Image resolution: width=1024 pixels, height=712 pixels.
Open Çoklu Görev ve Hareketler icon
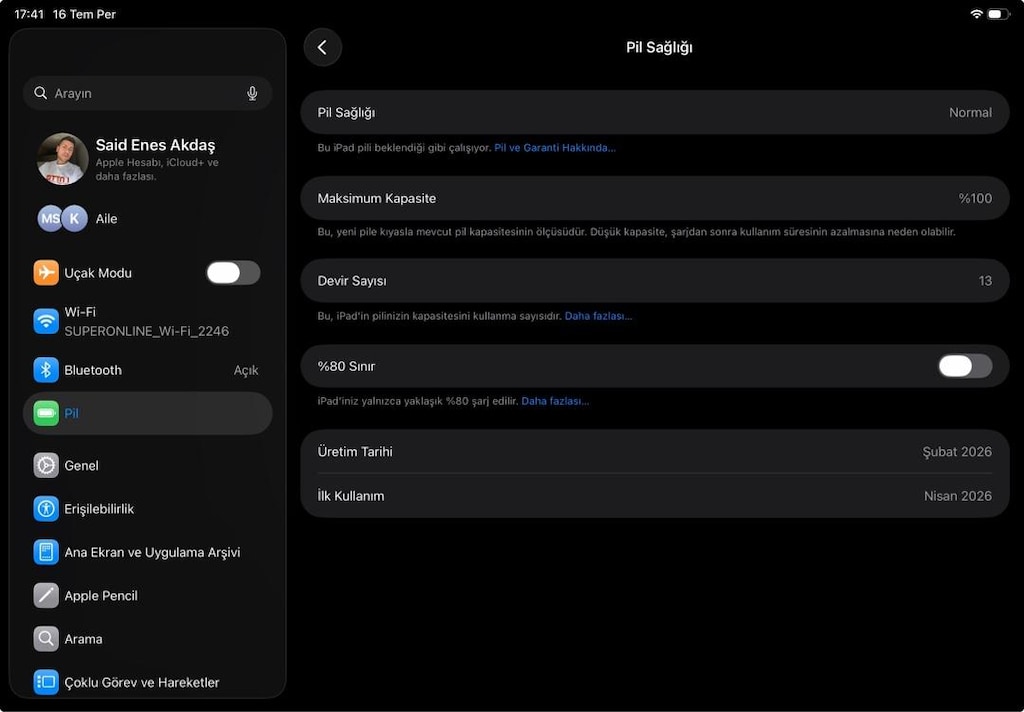[46, 682]
